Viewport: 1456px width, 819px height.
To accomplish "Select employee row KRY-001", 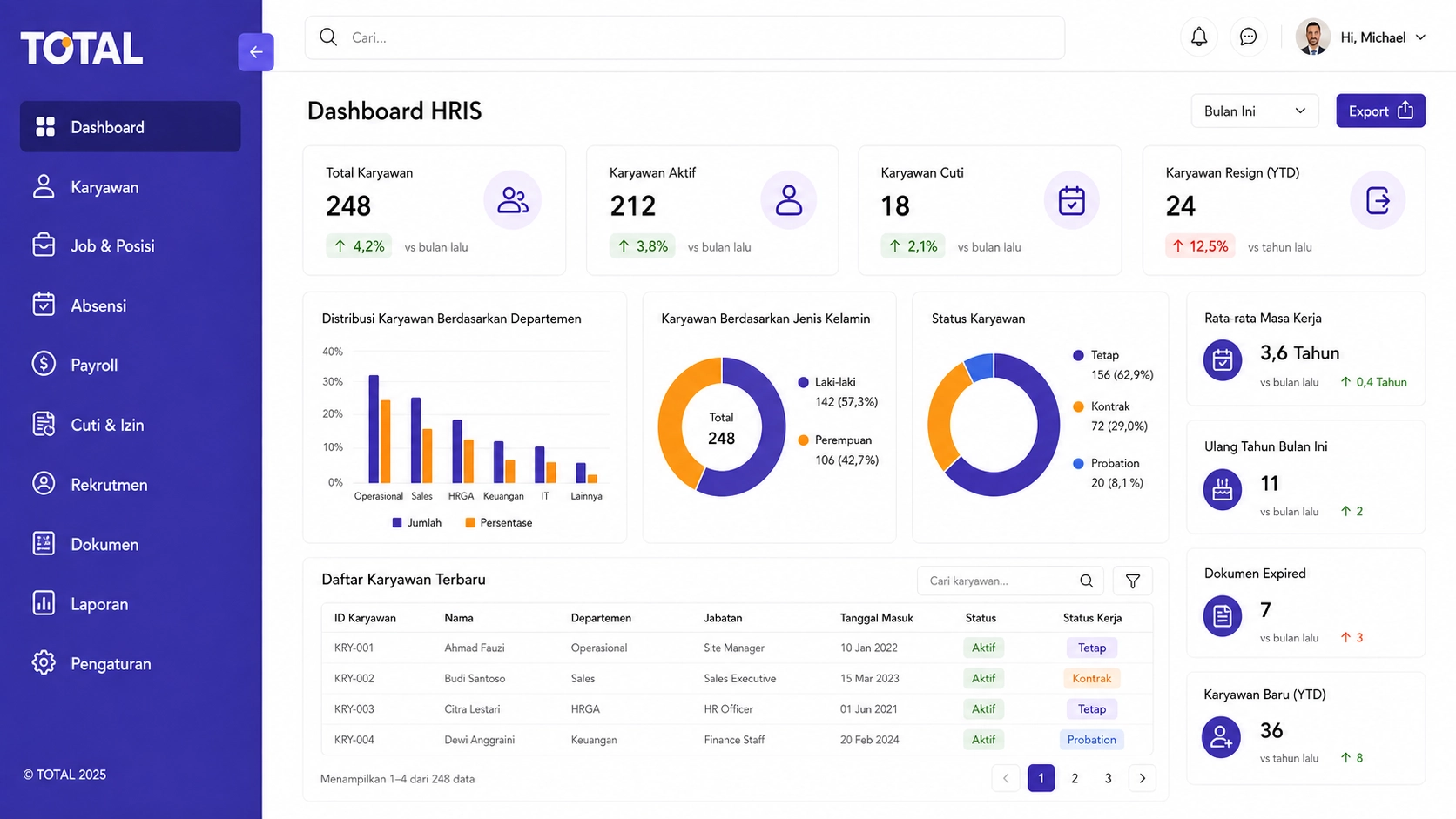I will 737,648.
